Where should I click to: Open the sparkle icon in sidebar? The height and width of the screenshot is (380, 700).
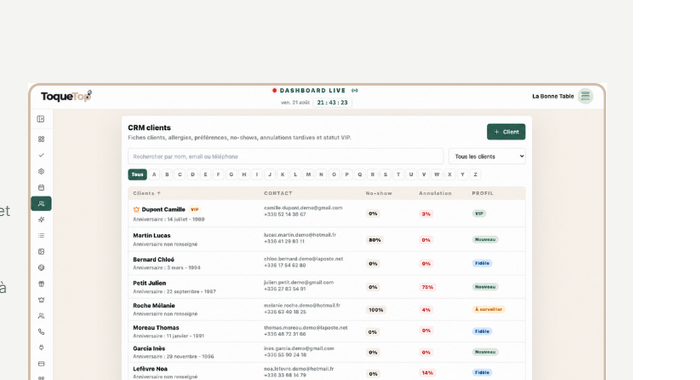(x=41, y=220)
